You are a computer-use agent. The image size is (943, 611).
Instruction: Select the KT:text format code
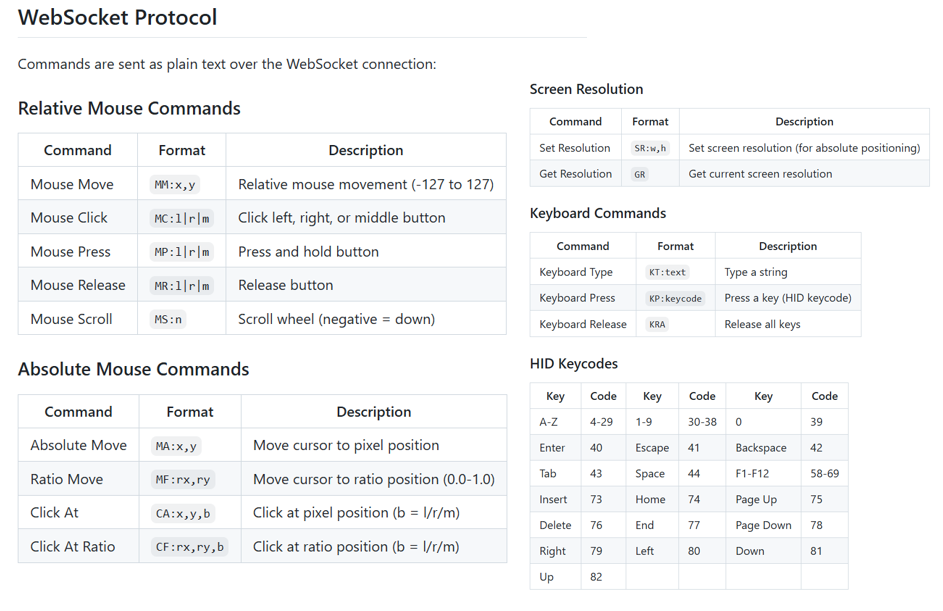(x=667, y=272)
